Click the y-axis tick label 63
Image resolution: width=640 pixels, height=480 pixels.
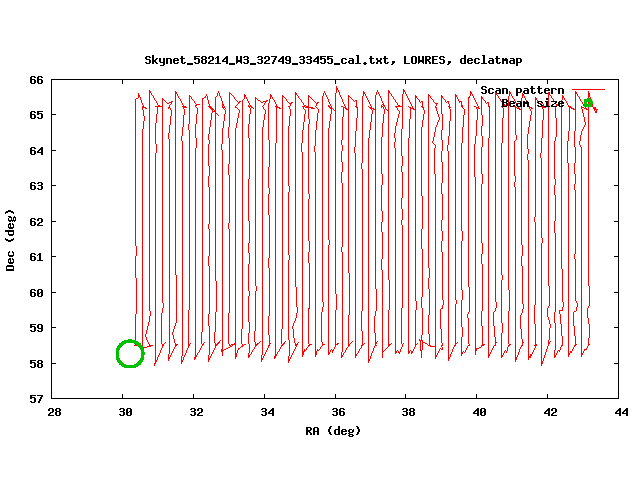click(x=36, y=186)
